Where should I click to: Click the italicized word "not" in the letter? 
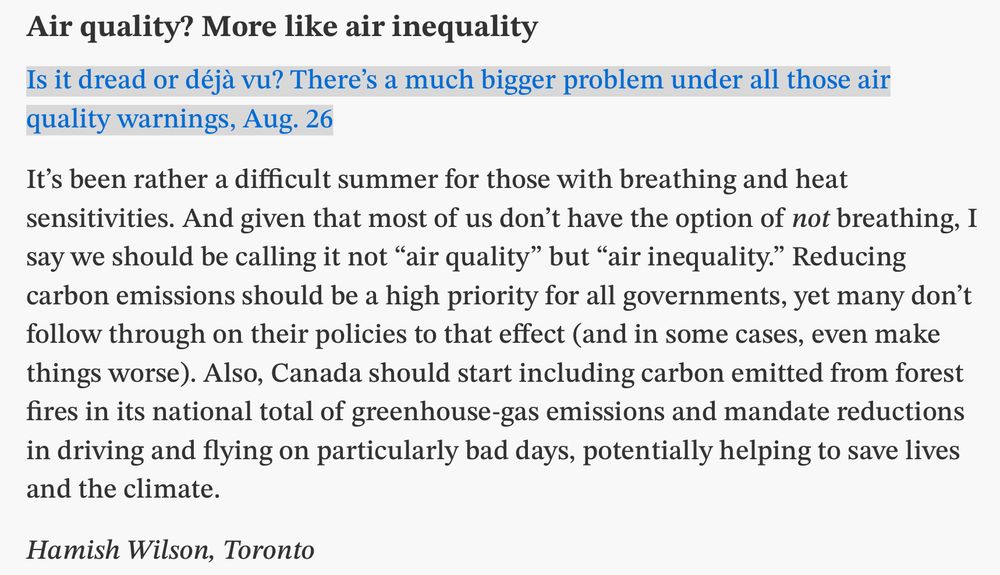[x=810, y=218]
